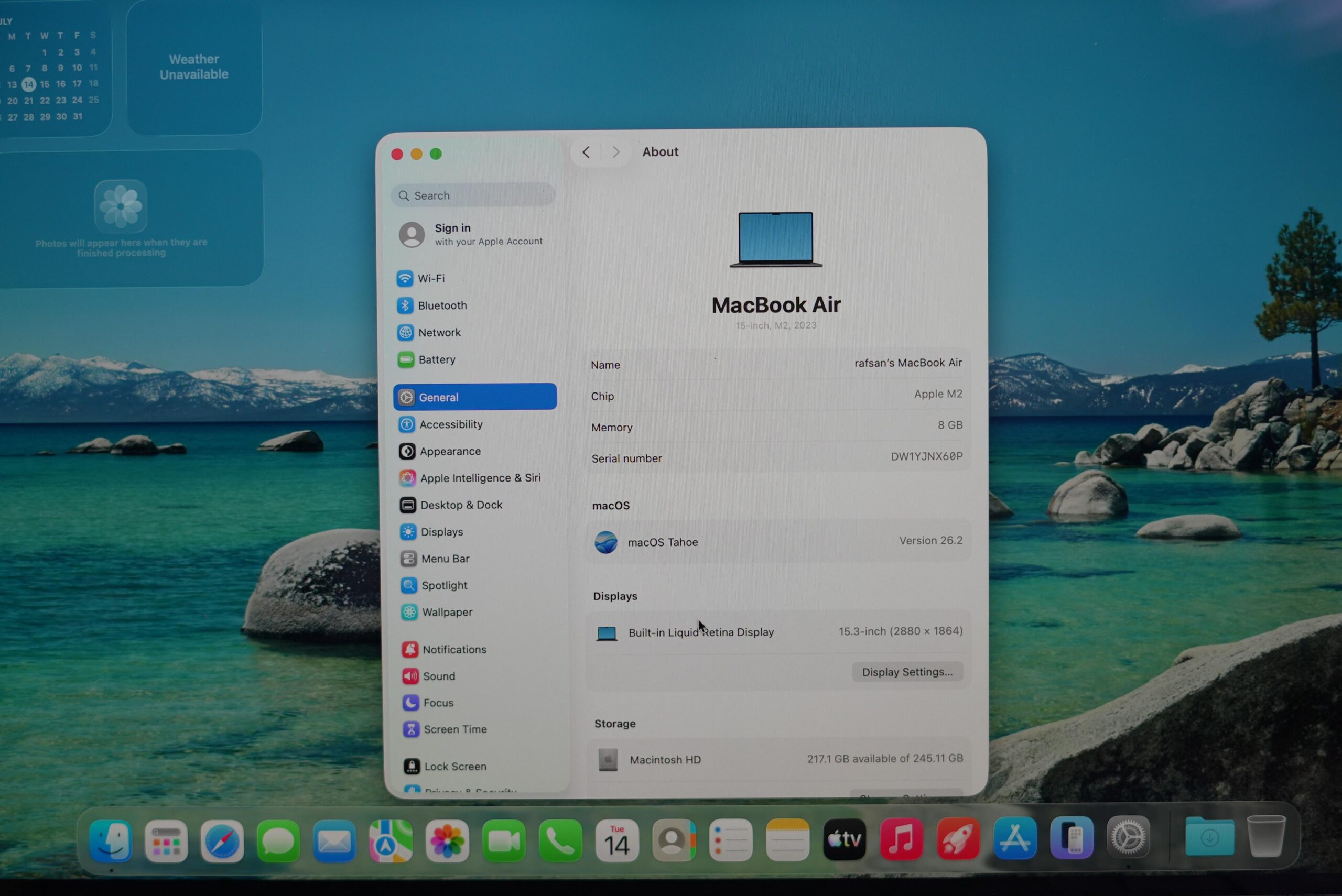Click the Macintosh HD storage row
The width and height of the screenshot is (1342, 896).
(779, 759)
